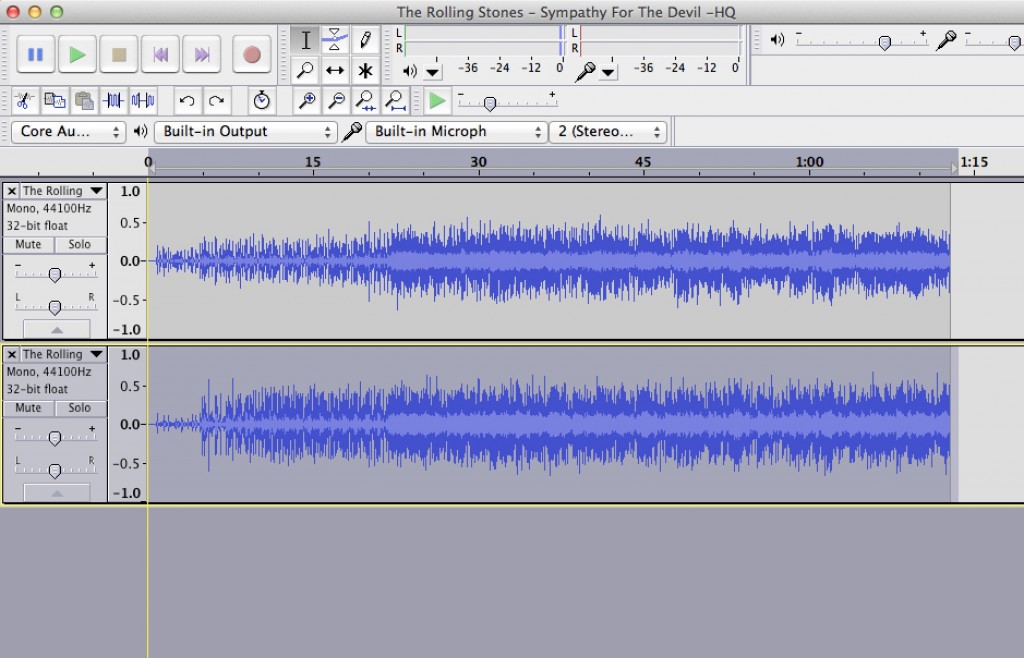Close the second track with its X button

(12, 354)
